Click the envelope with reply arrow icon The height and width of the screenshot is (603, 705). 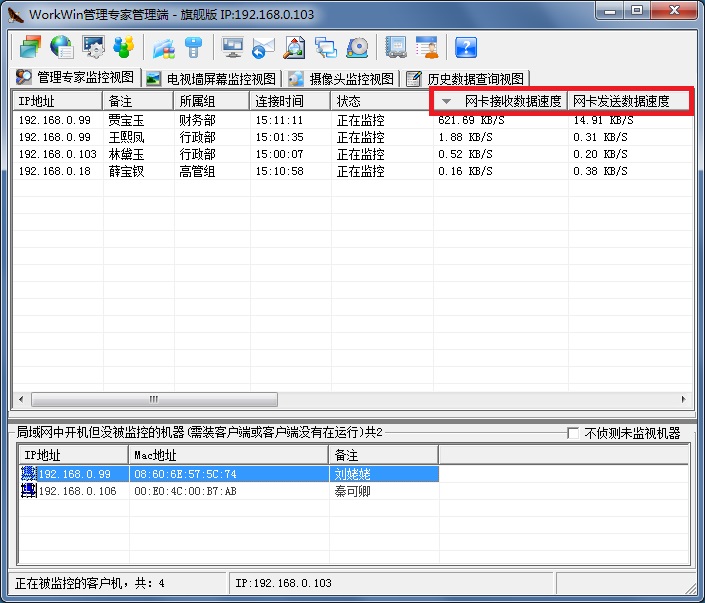(x=263, y=48)
